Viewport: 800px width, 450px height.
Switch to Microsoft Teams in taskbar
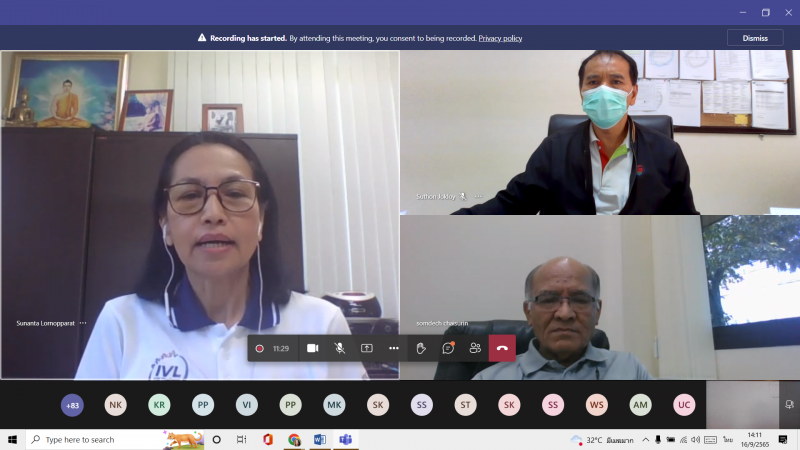pos(346,439)
